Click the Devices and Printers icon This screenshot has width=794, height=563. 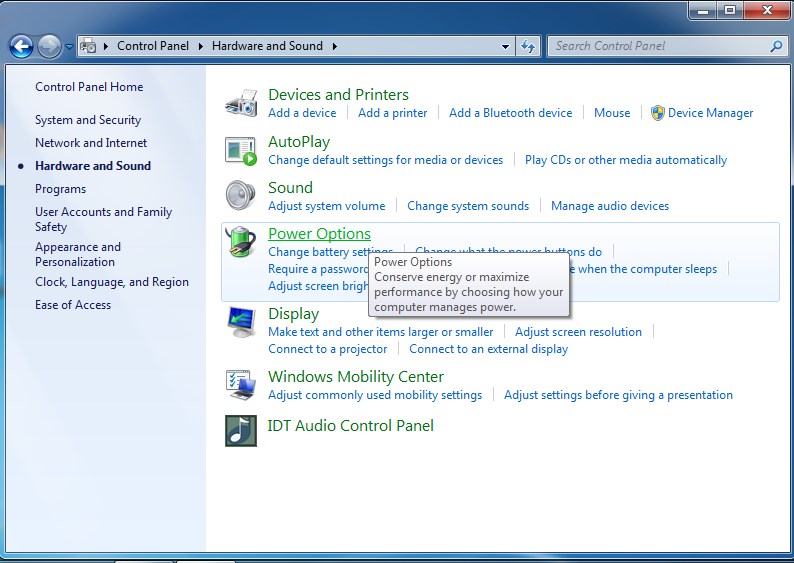click(241, 103)
